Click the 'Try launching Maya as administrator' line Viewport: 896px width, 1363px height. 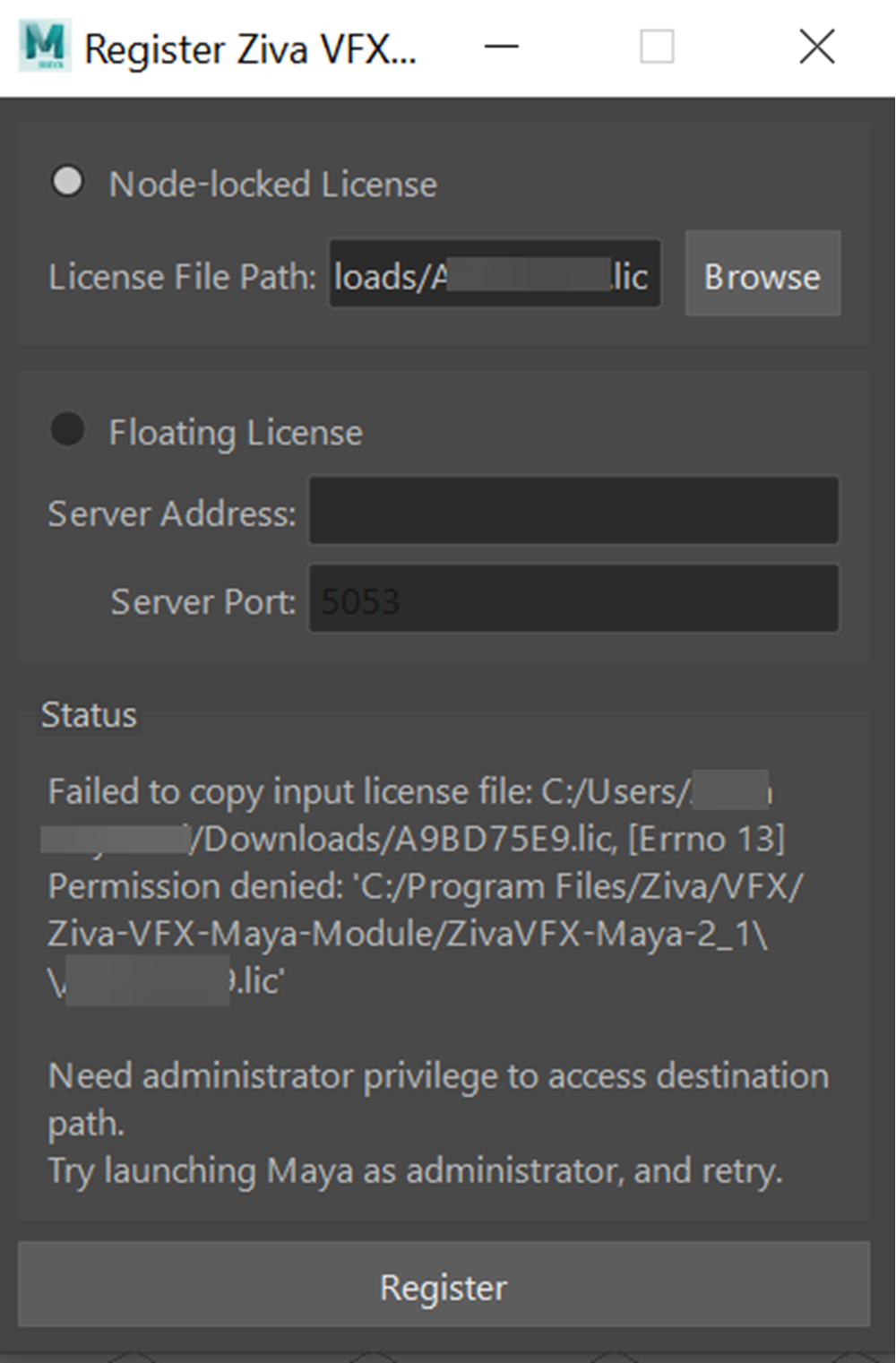(x=415, y=1170)
